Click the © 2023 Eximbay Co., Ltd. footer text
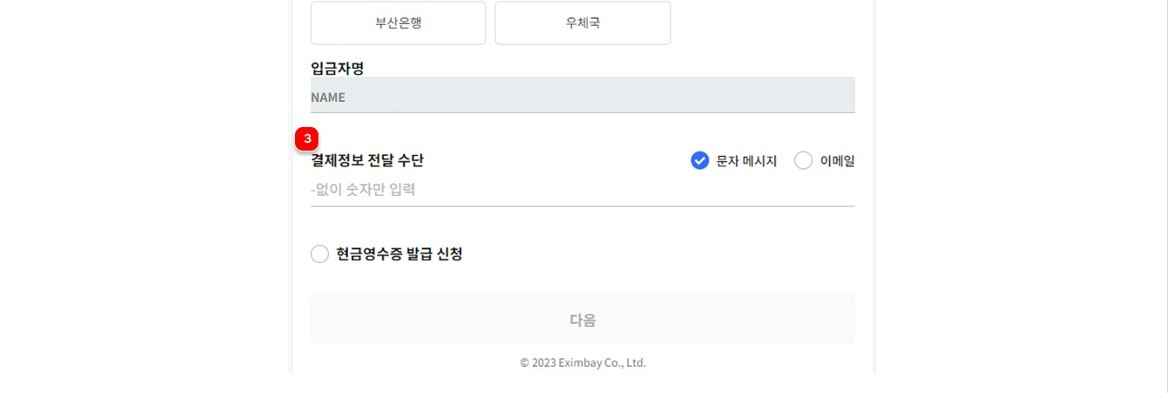The image size is (1168, 393). [x=583, y=363]
